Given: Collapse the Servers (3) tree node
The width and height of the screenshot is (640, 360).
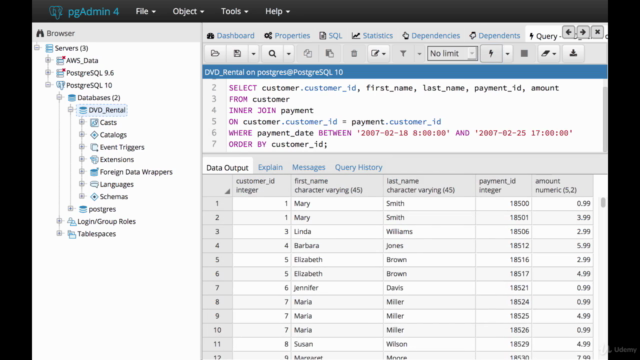Looking at the screenshot, I should (37, 48).
